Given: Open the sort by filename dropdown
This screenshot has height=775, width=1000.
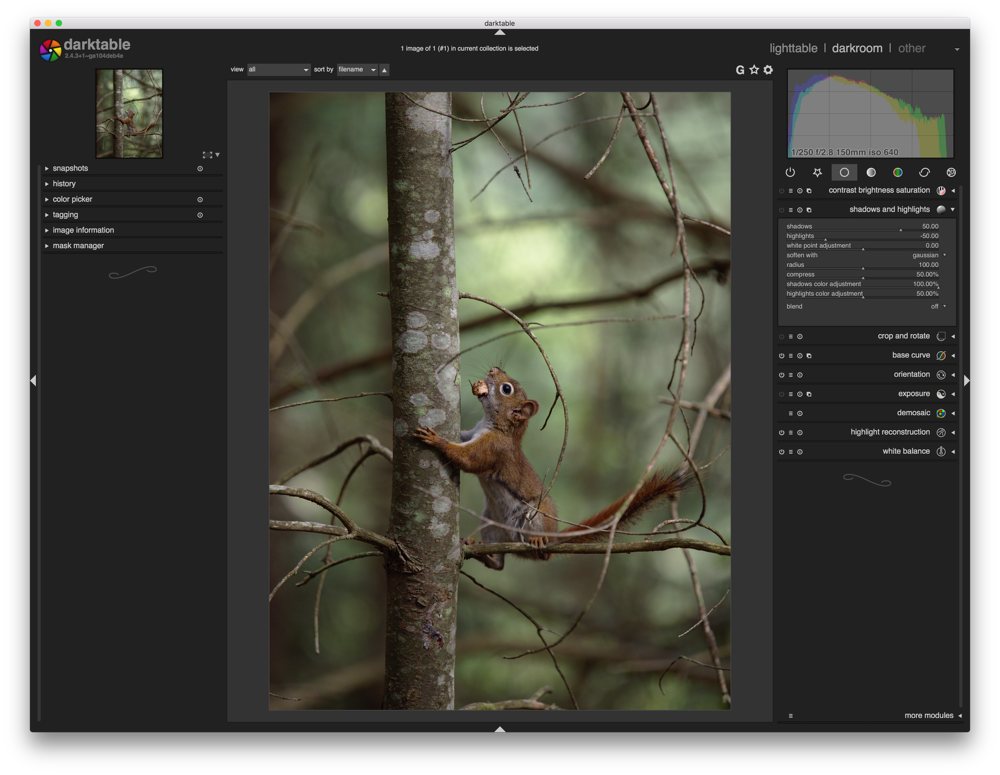Looking at the screenshot, I should 357,70.
